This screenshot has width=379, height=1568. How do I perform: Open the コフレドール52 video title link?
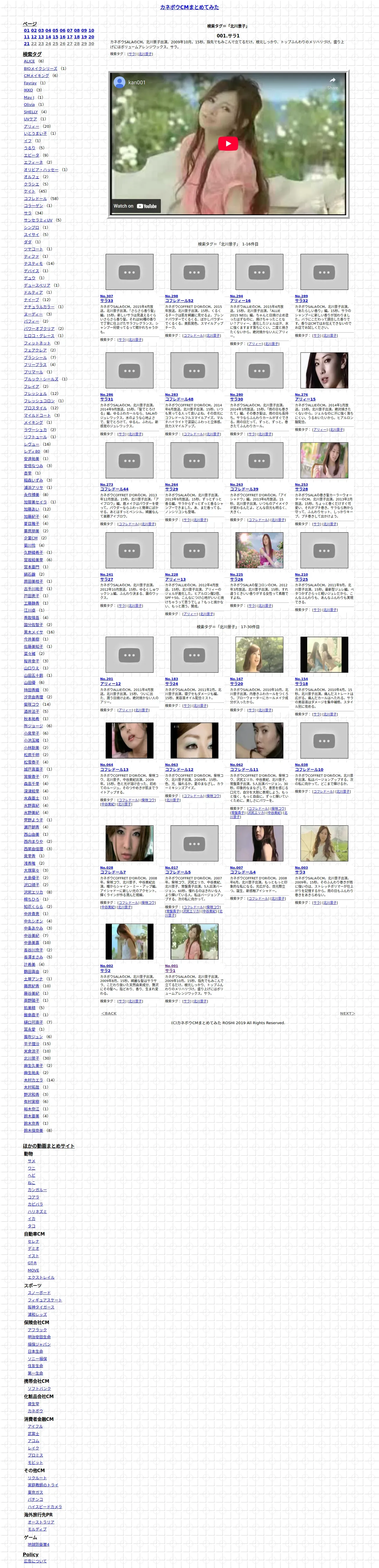pyautogui.click(x=179, y=301)
